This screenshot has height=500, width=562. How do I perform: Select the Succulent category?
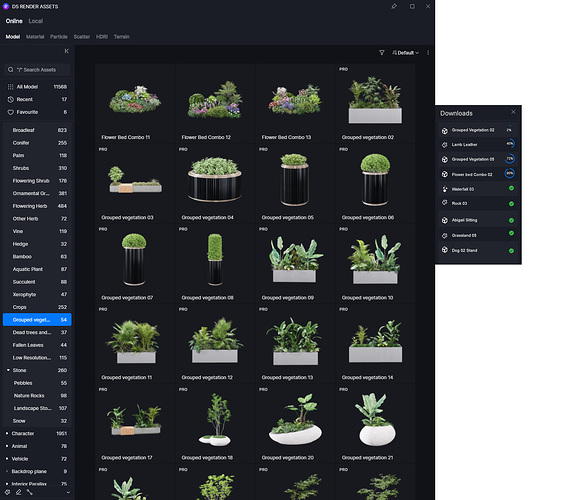pyautogui.click(x=37, y=282)
